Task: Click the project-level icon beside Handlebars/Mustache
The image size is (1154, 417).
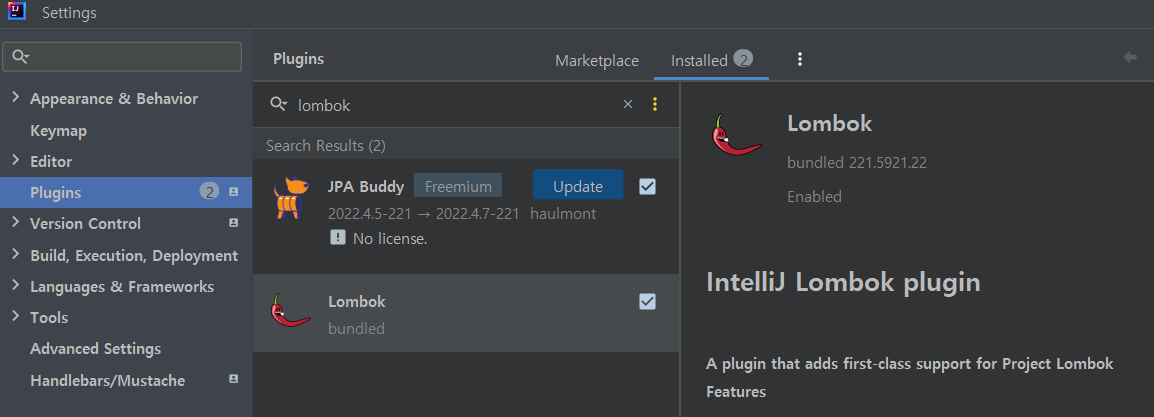Action: coord(233,379)
